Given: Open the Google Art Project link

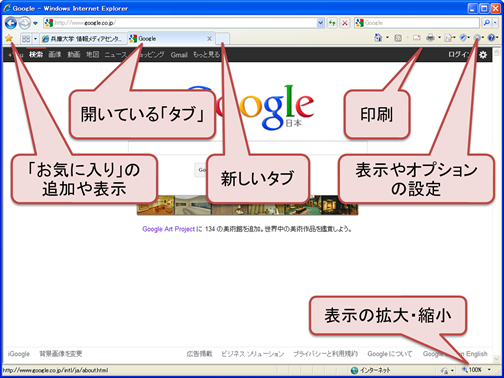Looking at the screenshot, I should pyautogui.click(x=168, y=229).
